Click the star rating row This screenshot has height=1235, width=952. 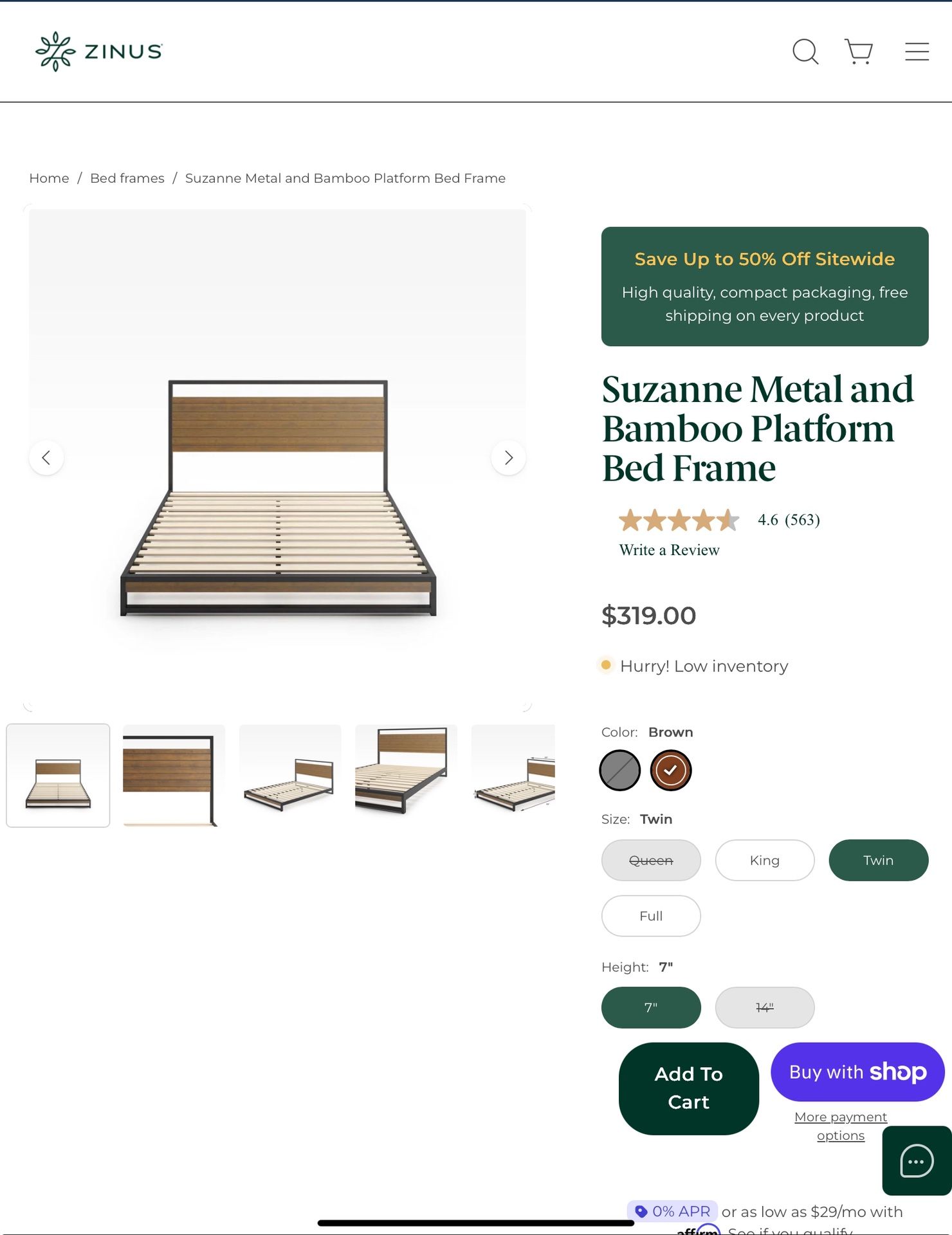(x=679, y=520)
